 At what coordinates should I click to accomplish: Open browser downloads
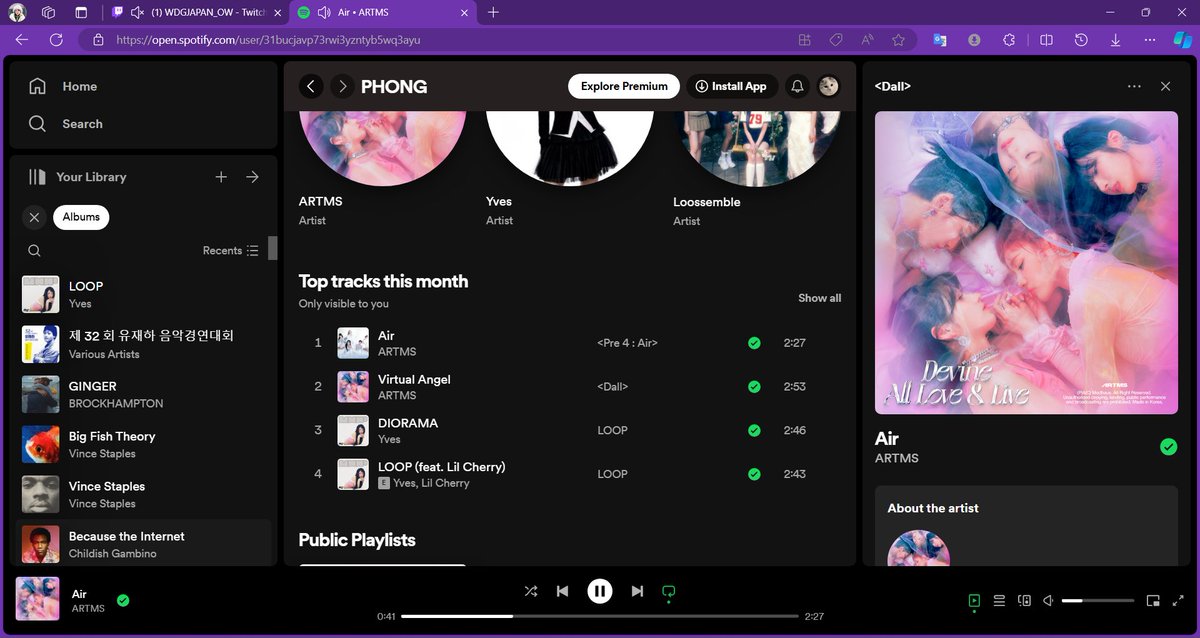tap(1115, 40)
